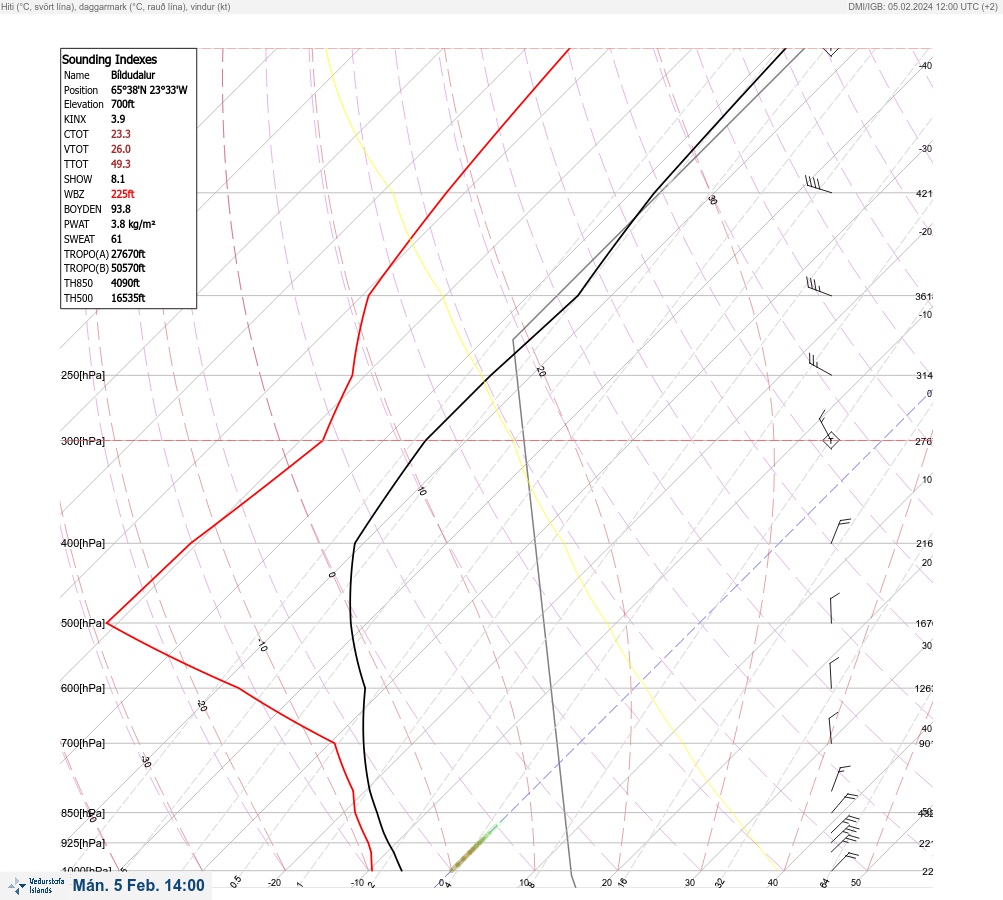
Task: Click the '925[hPa]' pressure label
Action: [x=83, y=843]
